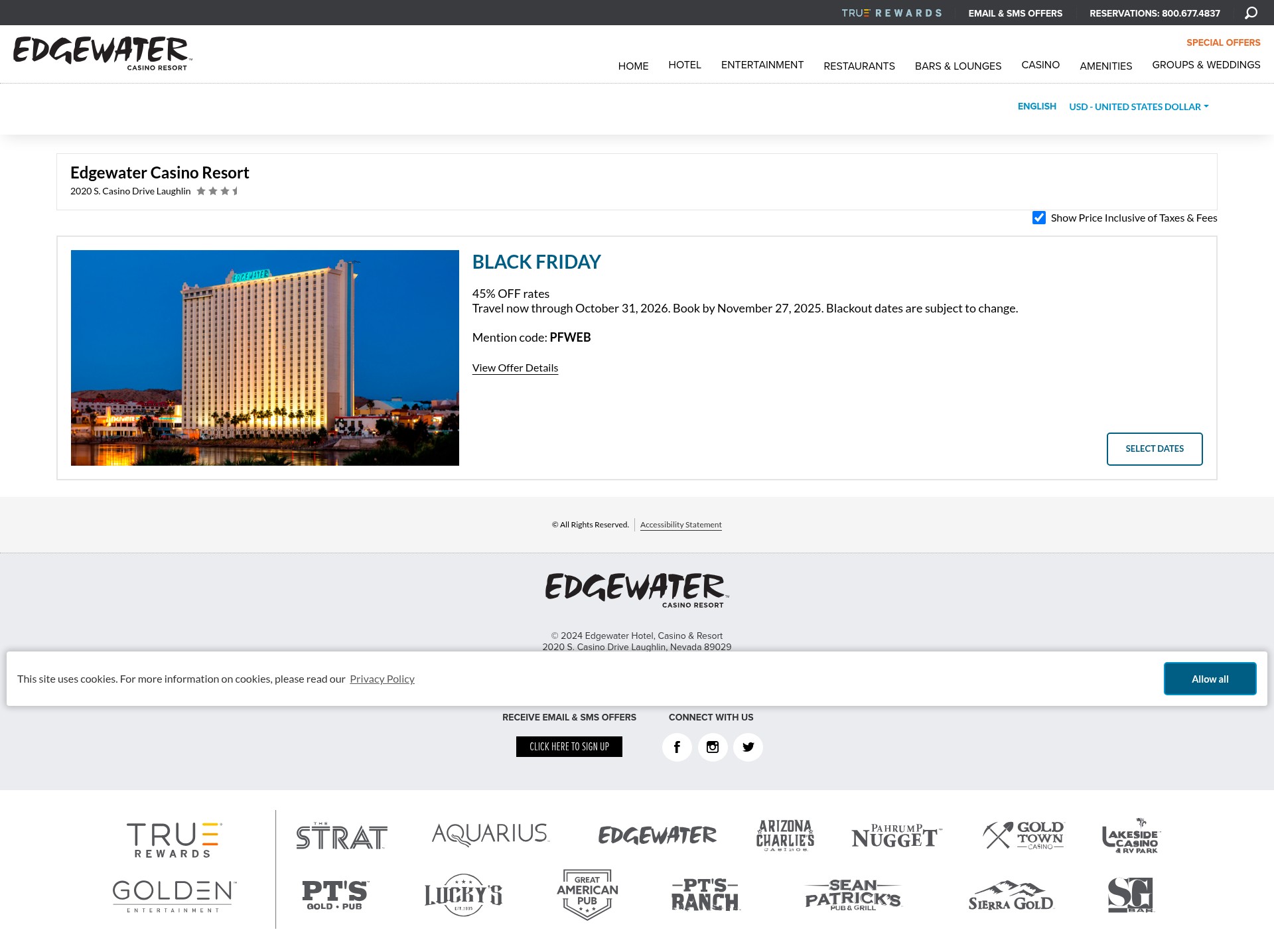Open the Great American Pub logo
This screenshot has width=1274, height=952.
click(587, 894)
